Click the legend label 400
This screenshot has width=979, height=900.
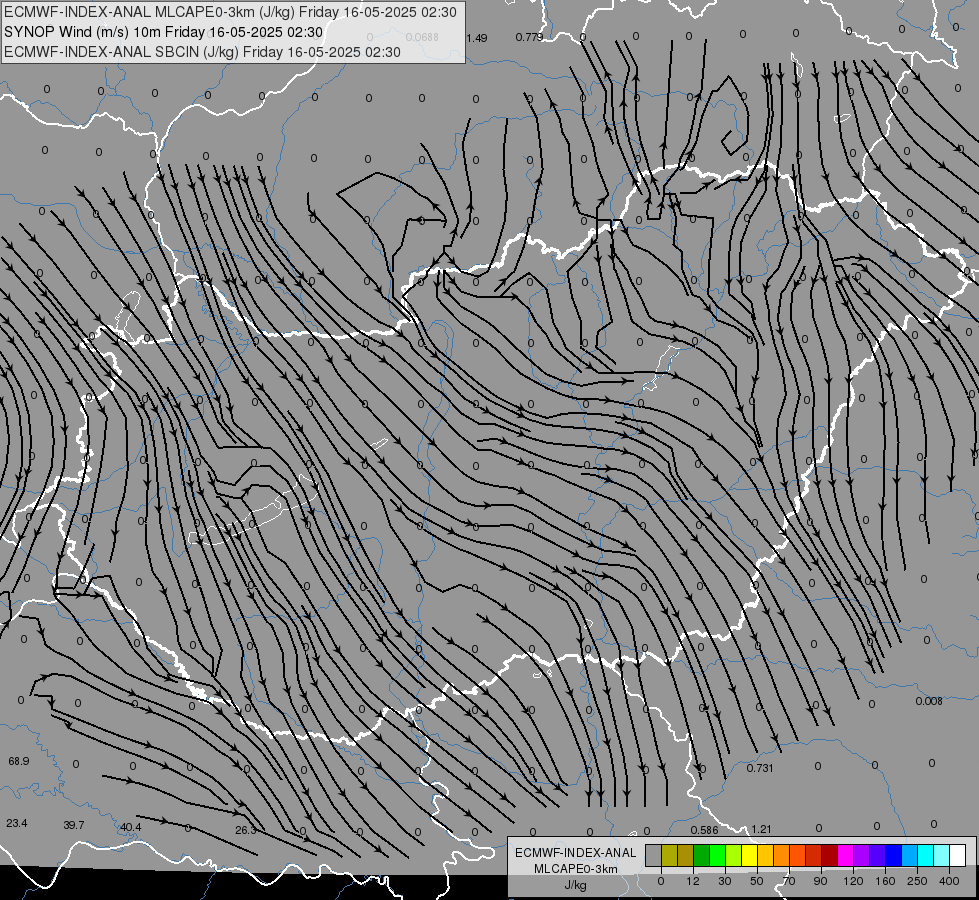click(x=949, y=881)
